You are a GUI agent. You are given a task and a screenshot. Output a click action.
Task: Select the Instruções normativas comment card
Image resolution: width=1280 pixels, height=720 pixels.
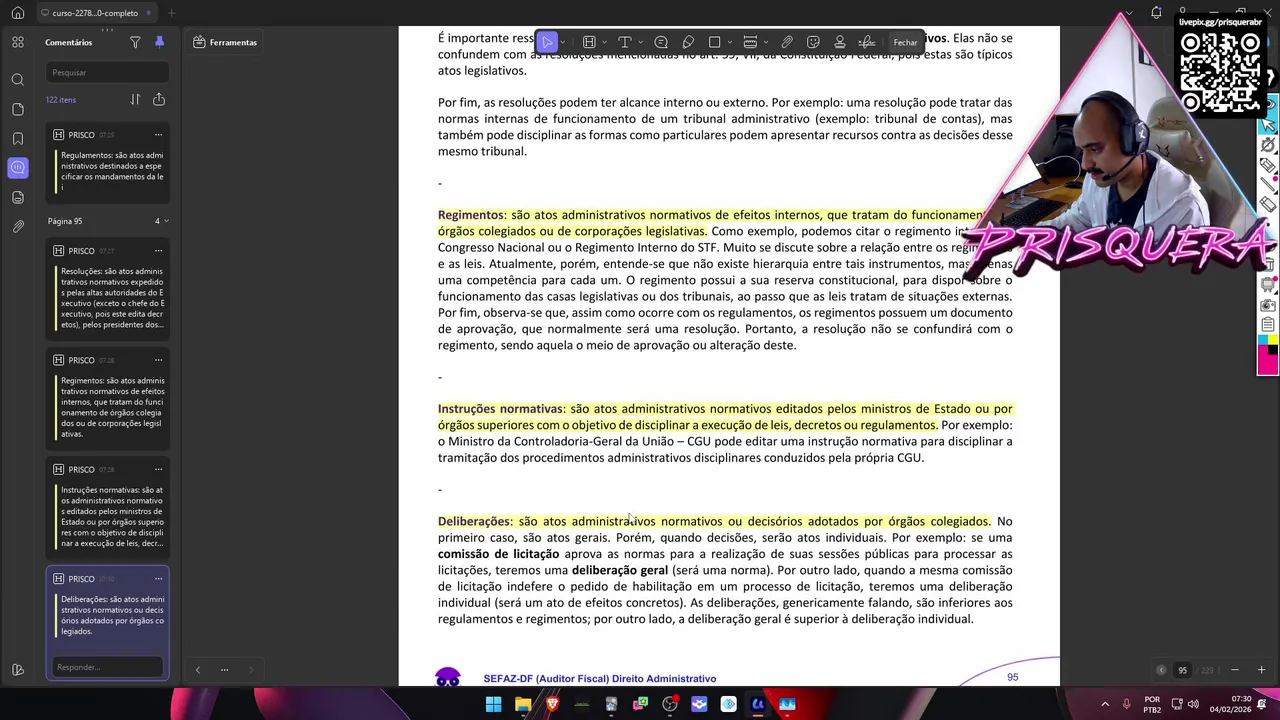coord(108,508)
